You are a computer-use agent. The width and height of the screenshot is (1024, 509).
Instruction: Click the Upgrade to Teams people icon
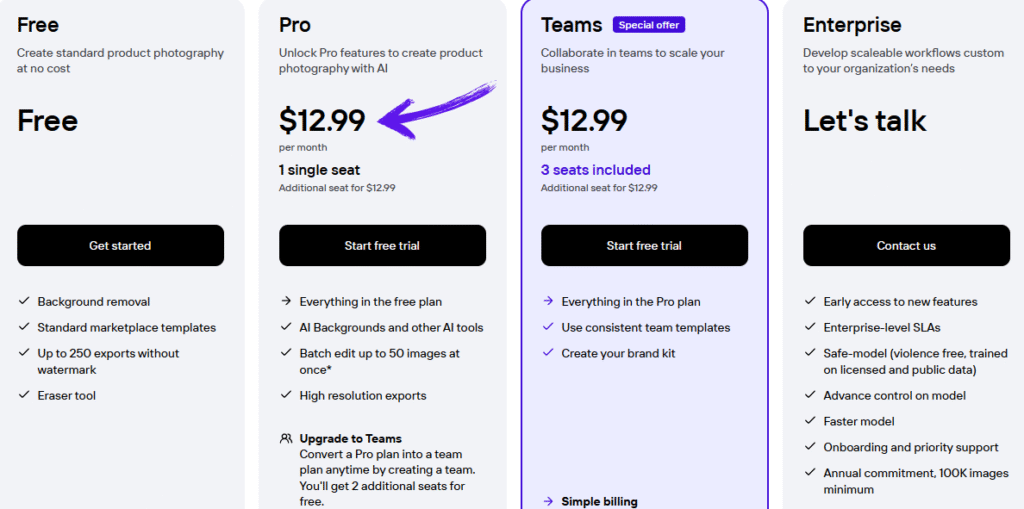tap(286, 438)
